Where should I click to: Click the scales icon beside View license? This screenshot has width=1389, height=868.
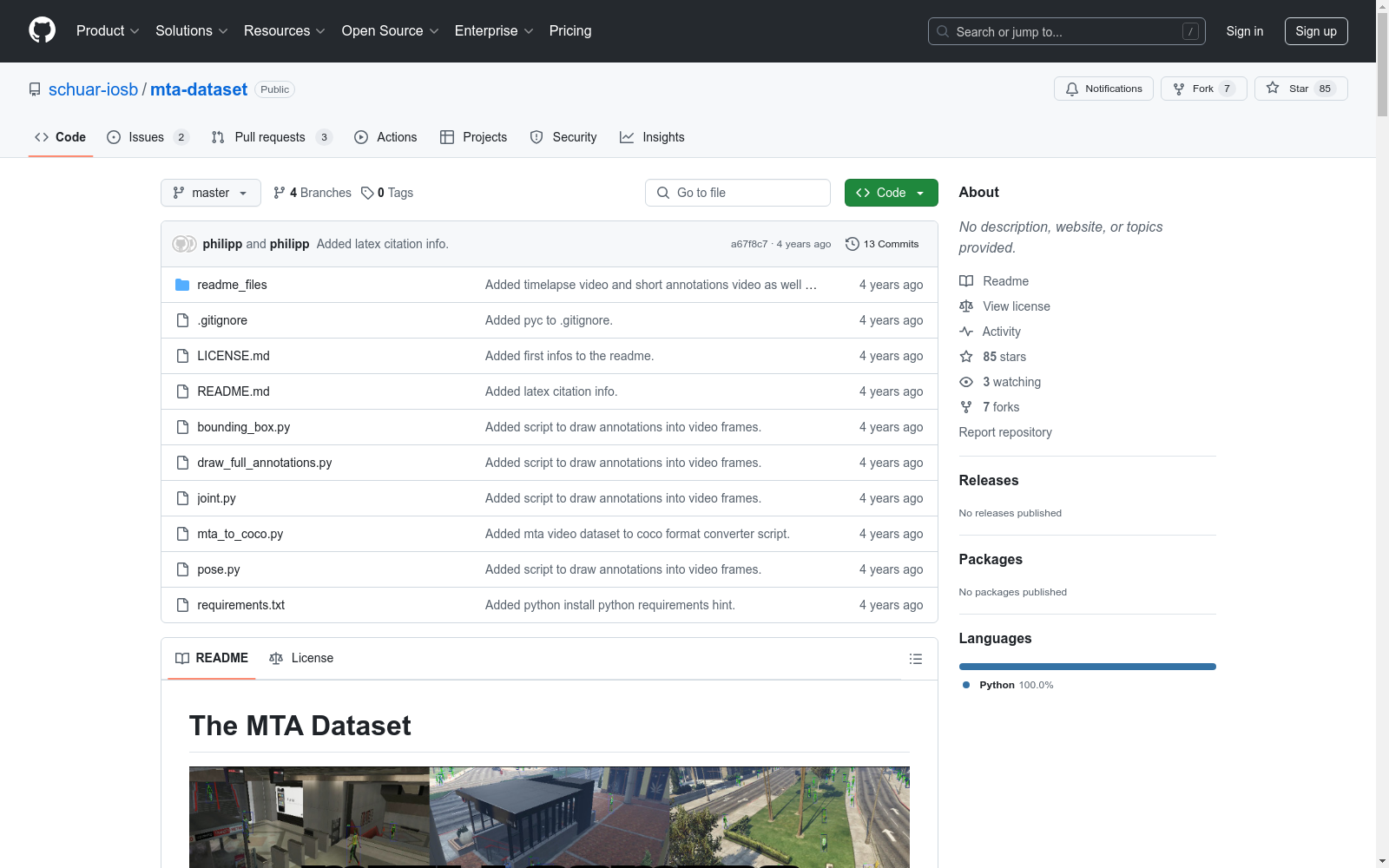click(x=966, y=306)
